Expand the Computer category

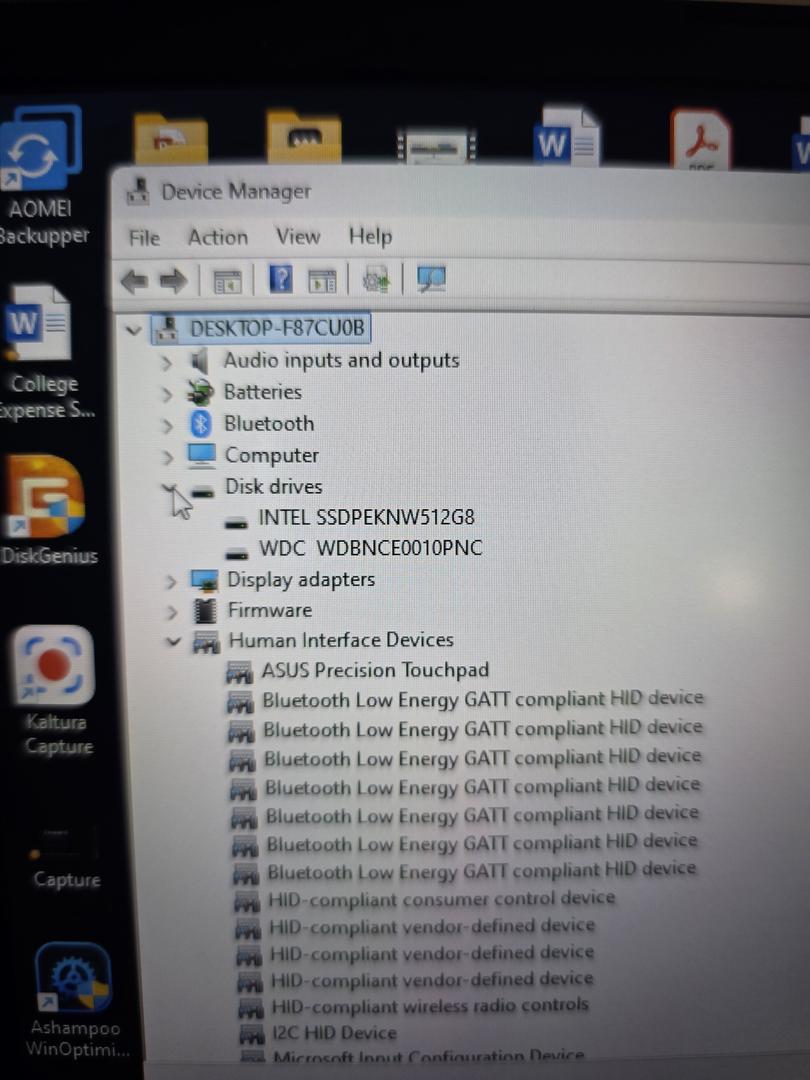(168, 457)
